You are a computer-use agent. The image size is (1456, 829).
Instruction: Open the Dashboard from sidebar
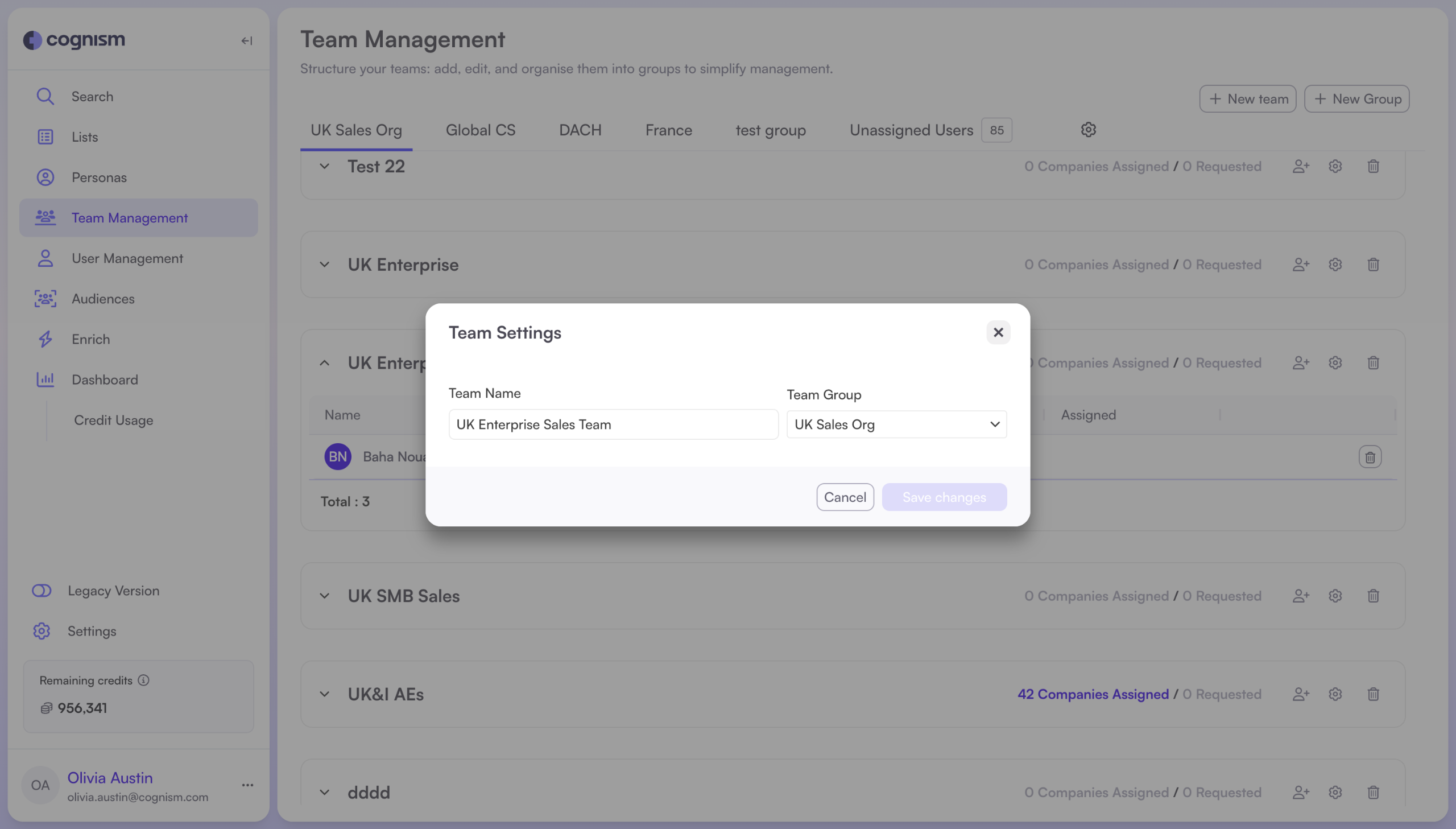(x=105, y=379)
